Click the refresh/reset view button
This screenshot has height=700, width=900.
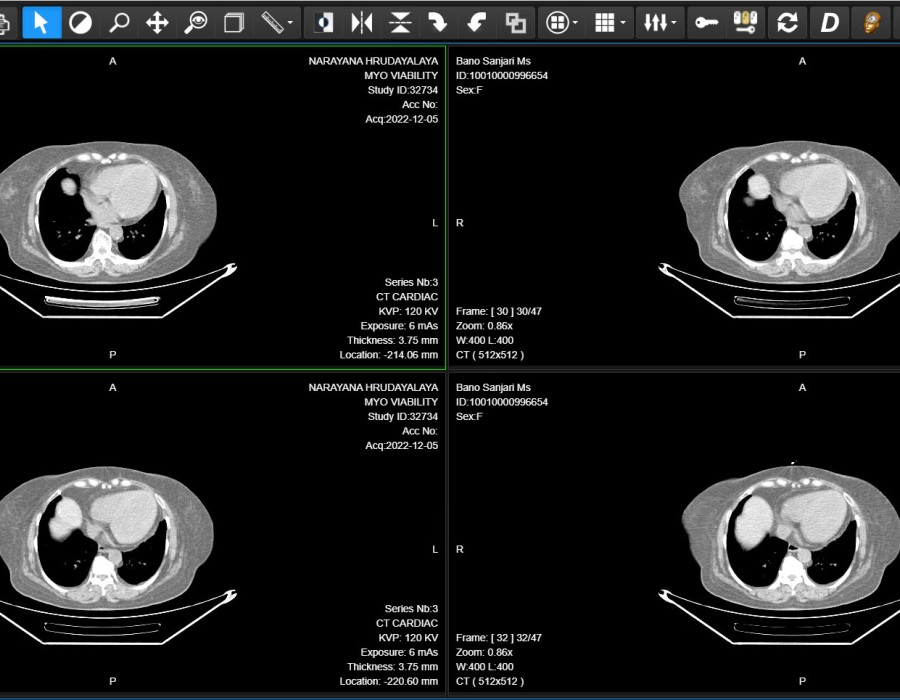tap(788, 22)
